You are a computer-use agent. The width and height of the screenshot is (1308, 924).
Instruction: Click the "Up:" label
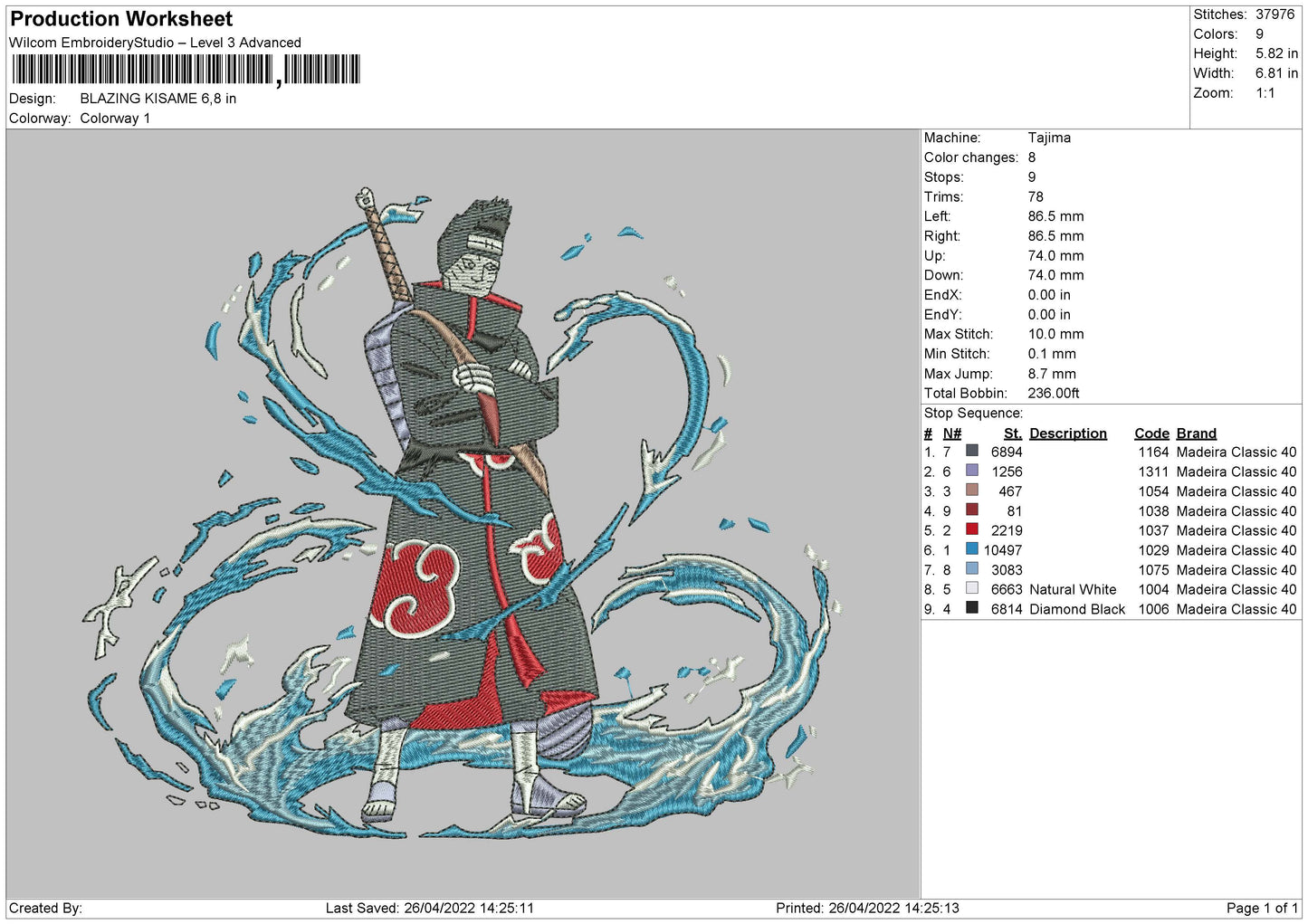click(x=934, y=256)
